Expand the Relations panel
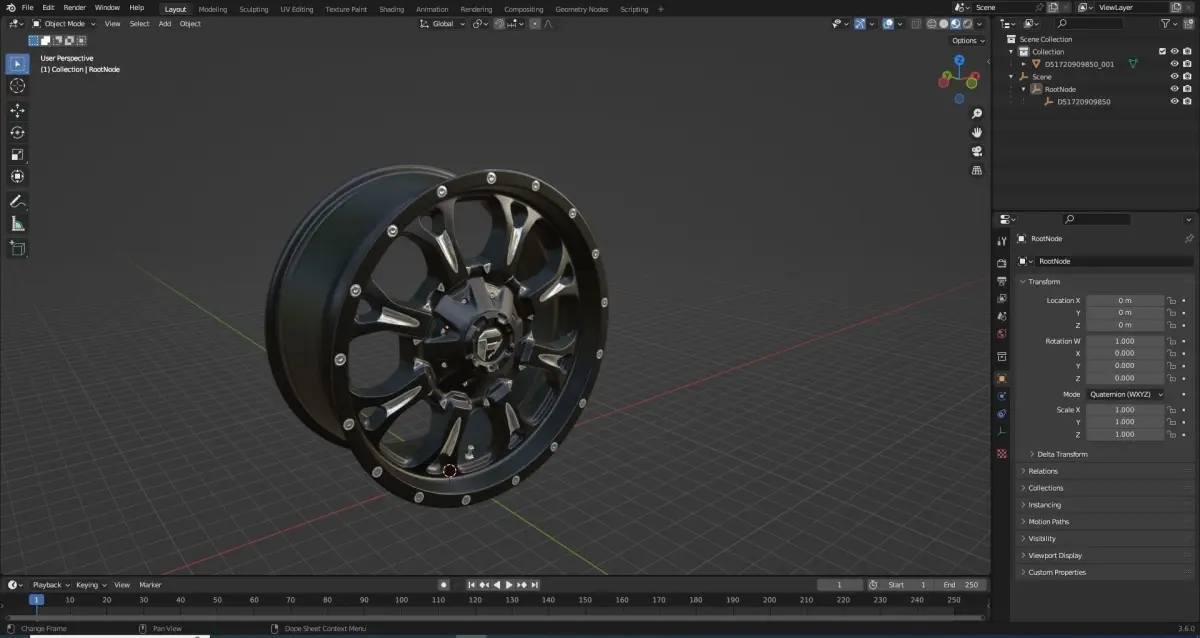The height and width of the screenshot is (638, 1200). click(x=1042, y=471)
